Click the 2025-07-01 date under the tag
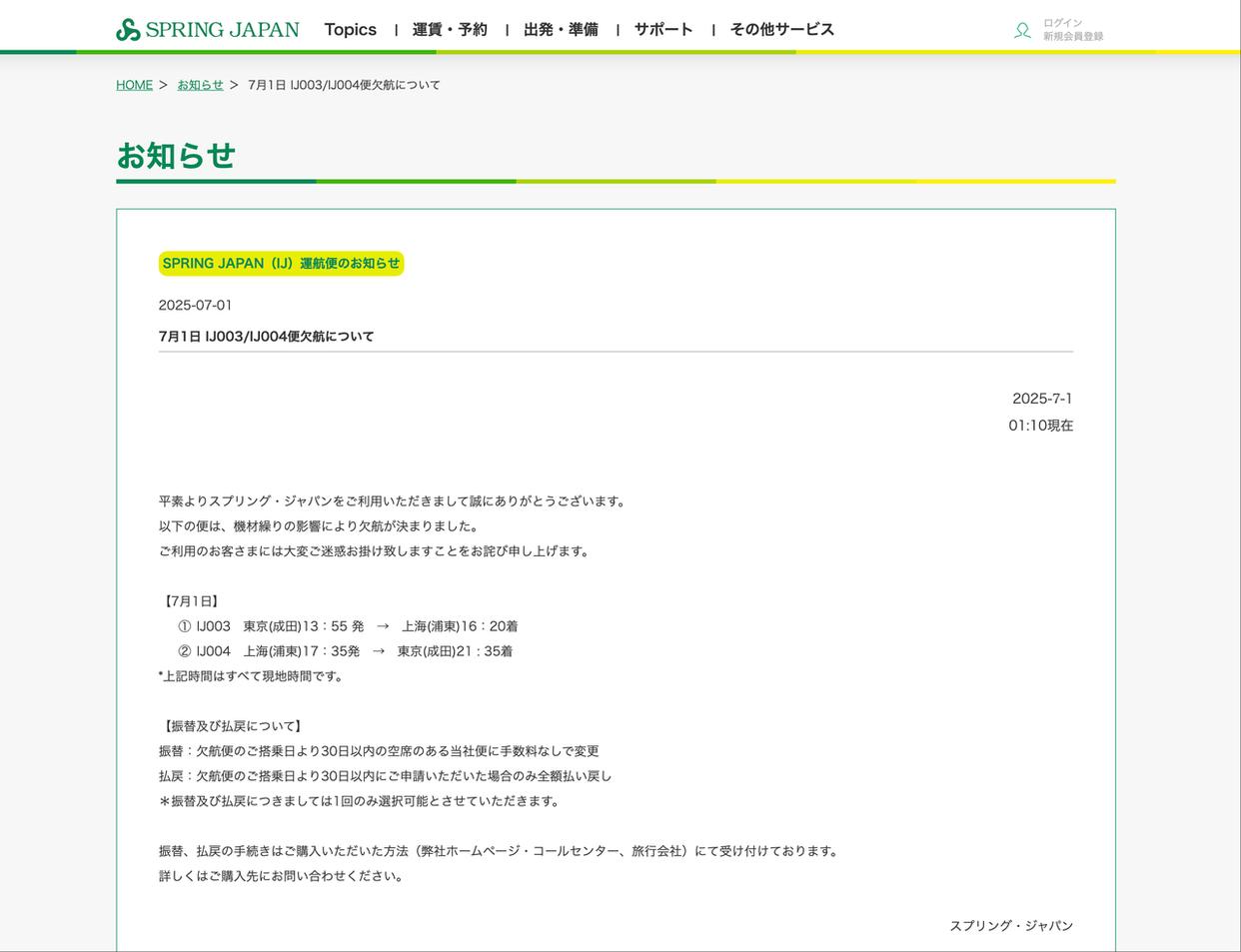This screenshot has height=952, width=1241. (195, 306)
